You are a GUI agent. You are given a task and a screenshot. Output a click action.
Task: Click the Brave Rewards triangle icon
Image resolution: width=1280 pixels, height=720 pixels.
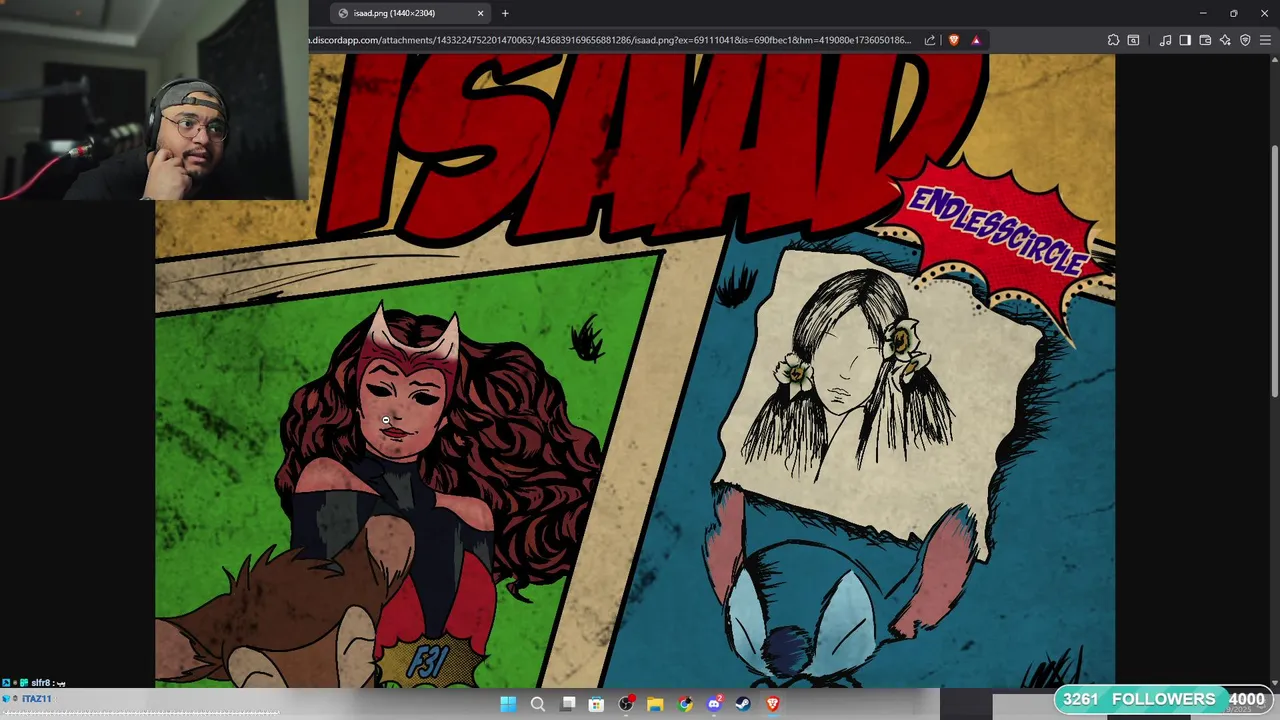pyautogui.click(x=976, y=40)
